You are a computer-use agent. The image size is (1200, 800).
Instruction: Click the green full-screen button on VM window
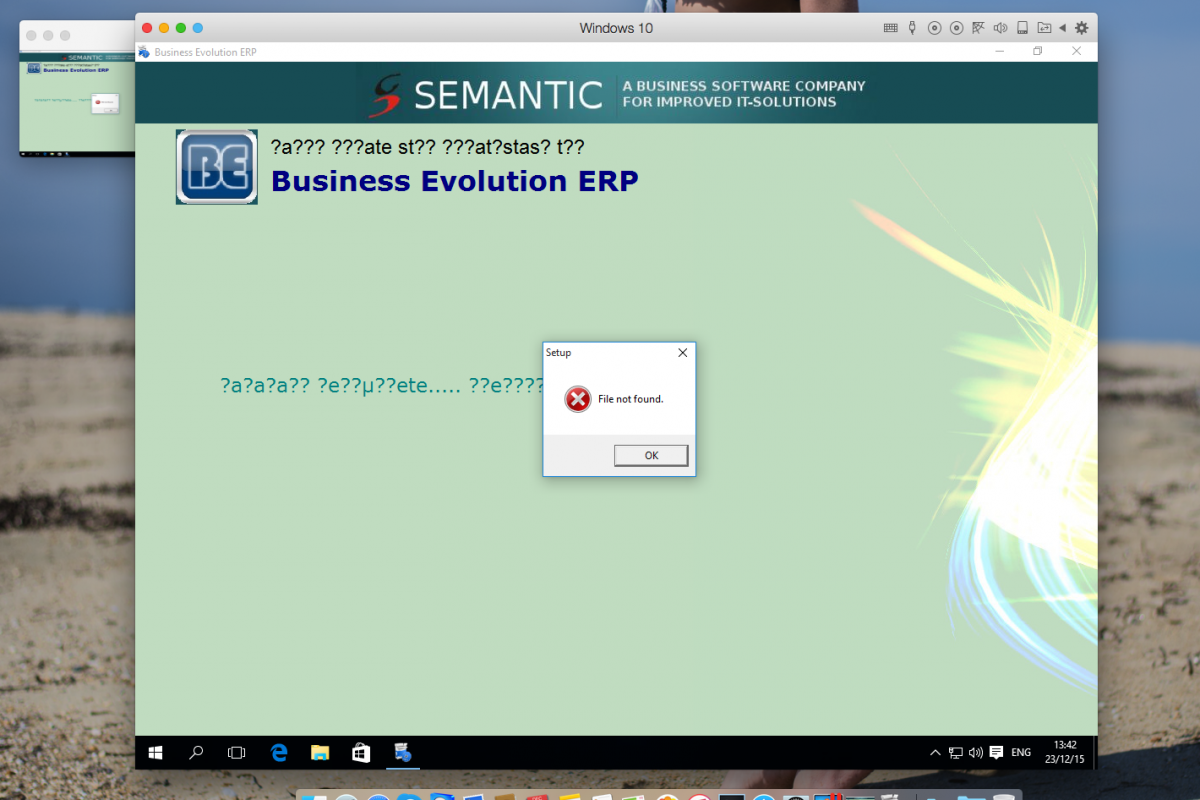(180, 28)
